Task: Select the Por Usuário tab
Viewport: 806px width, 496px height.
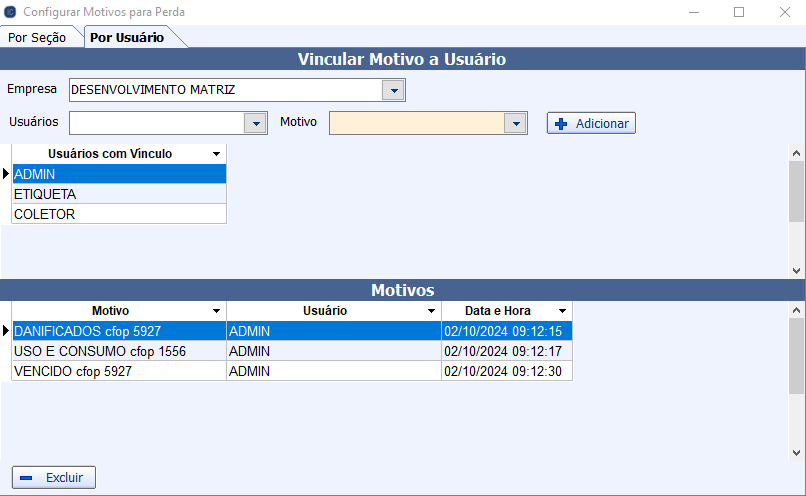Action: coord(126,38)
